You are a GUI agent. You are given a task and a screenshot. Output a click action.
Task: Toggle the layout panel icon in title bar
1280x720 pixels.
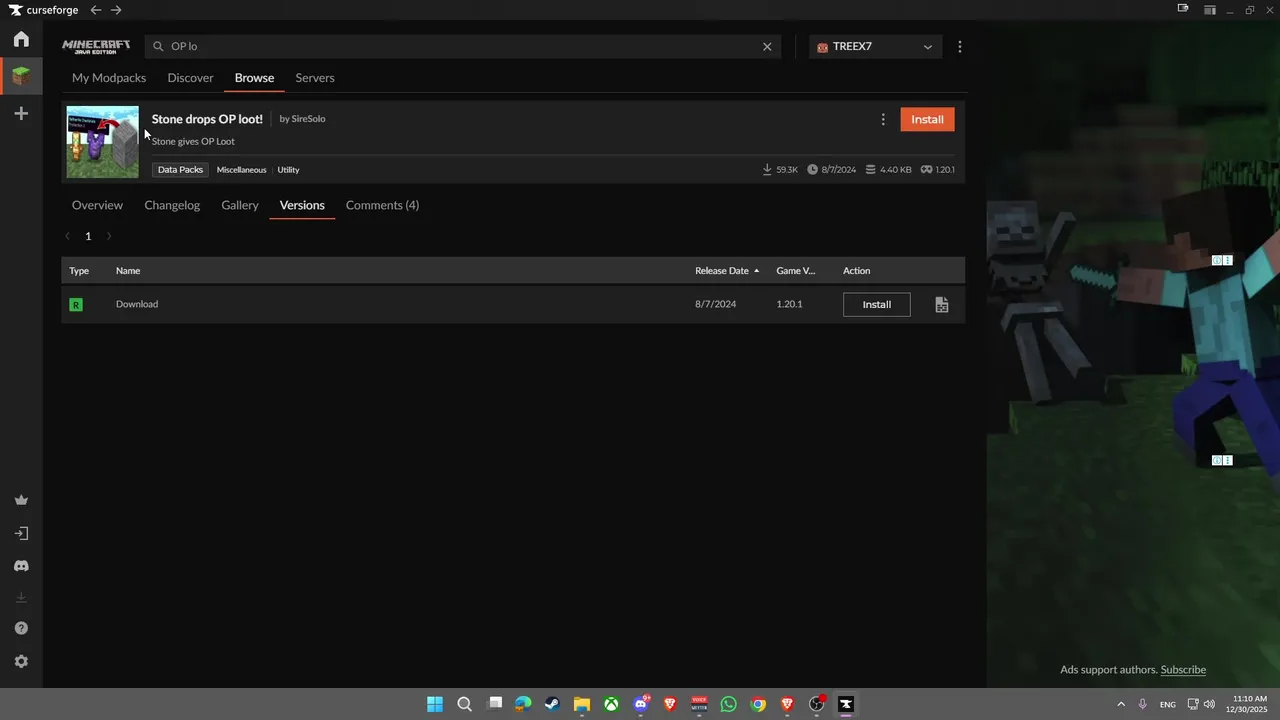1210,10
